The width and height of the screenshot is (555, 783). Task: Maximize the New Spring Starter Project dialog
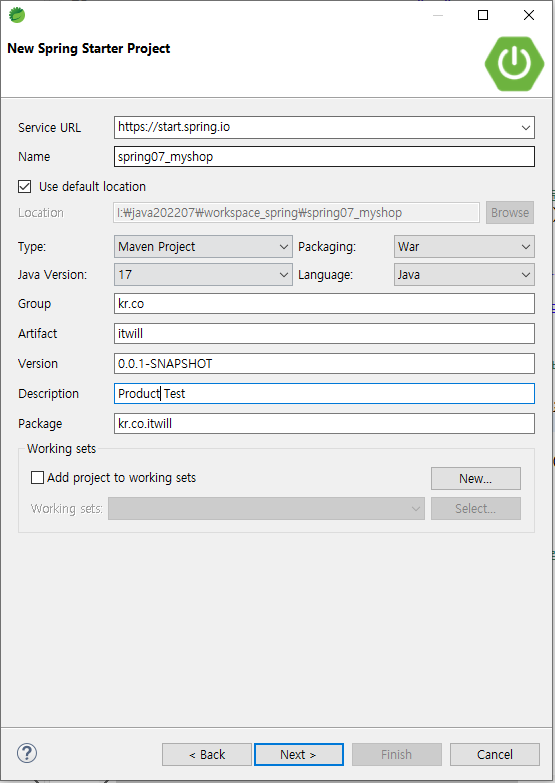(483, 15)
